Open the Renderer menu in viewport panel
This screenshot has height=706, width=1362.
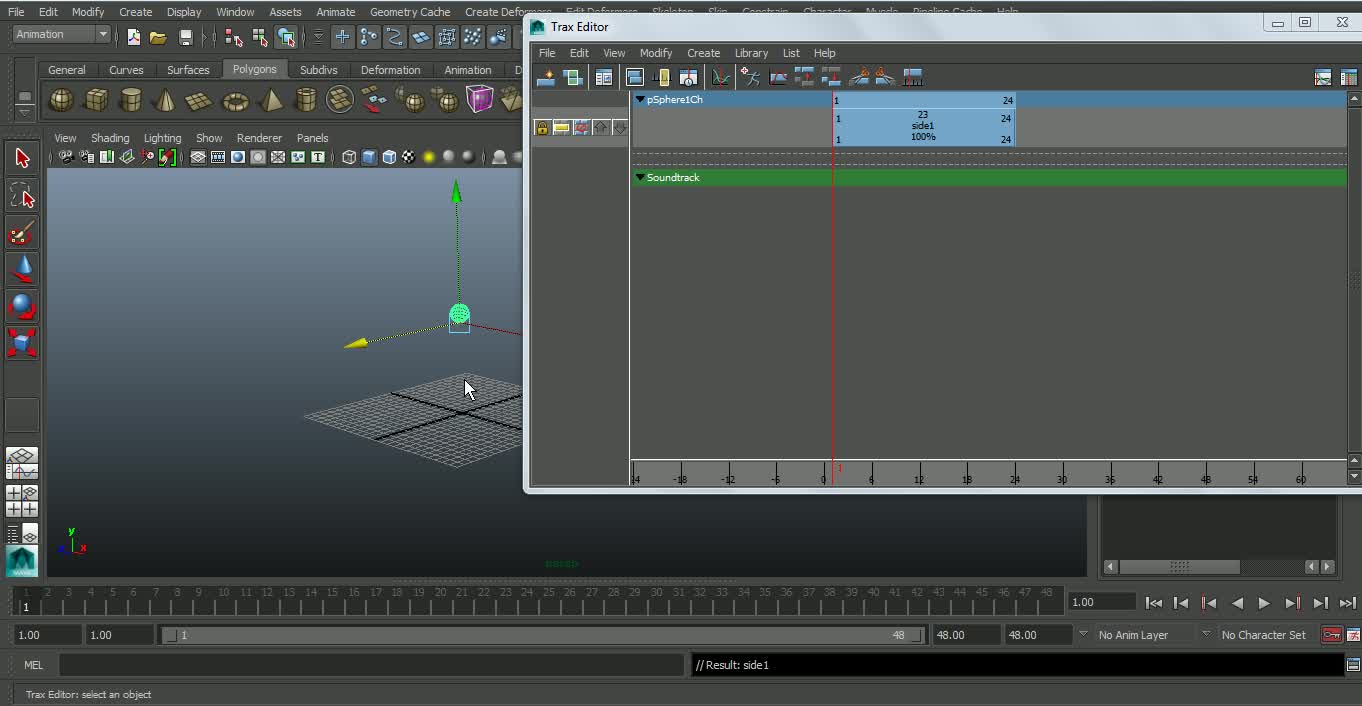[x=259, y=138]
